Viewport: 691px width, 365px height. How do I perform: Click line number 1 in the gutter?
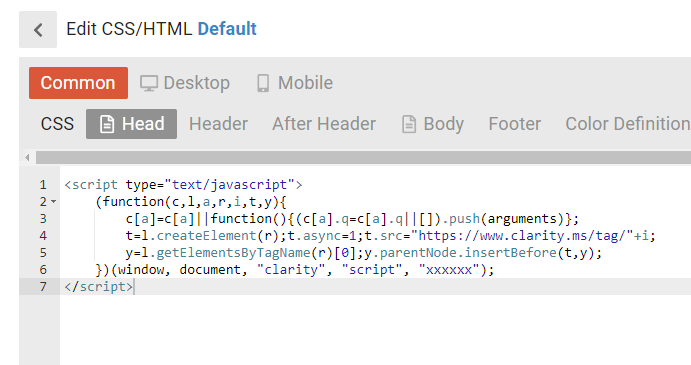(43, 185)
